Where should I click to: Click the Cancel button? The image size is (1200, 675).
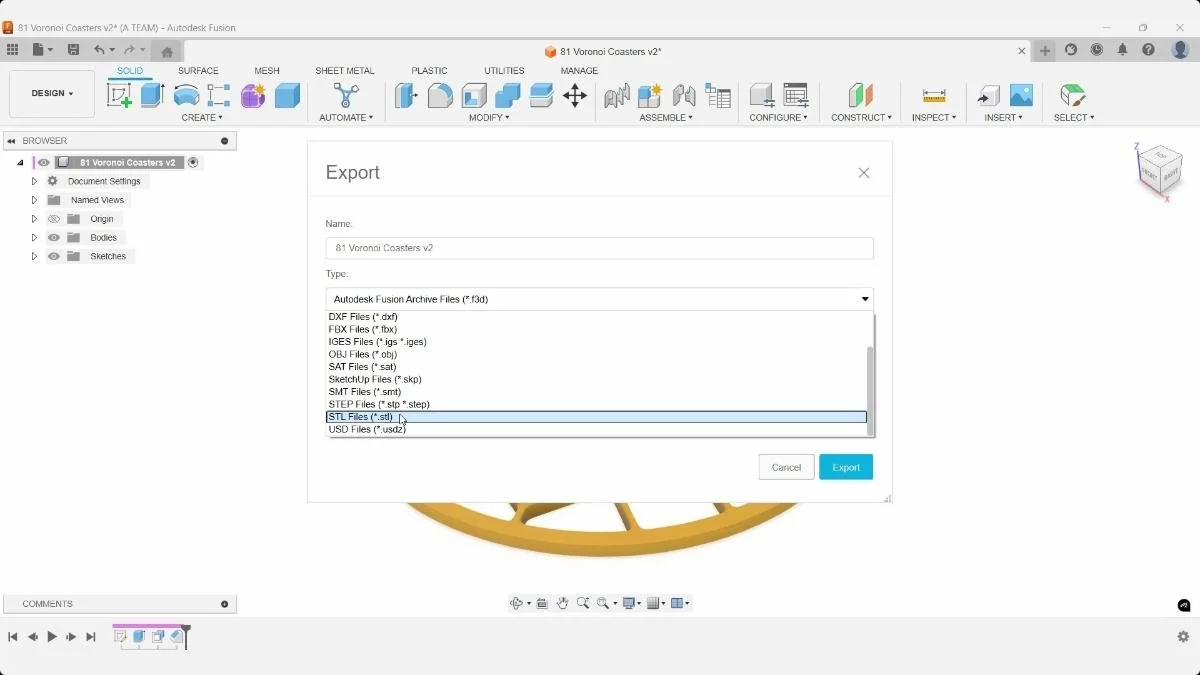[x=786, y=467]
